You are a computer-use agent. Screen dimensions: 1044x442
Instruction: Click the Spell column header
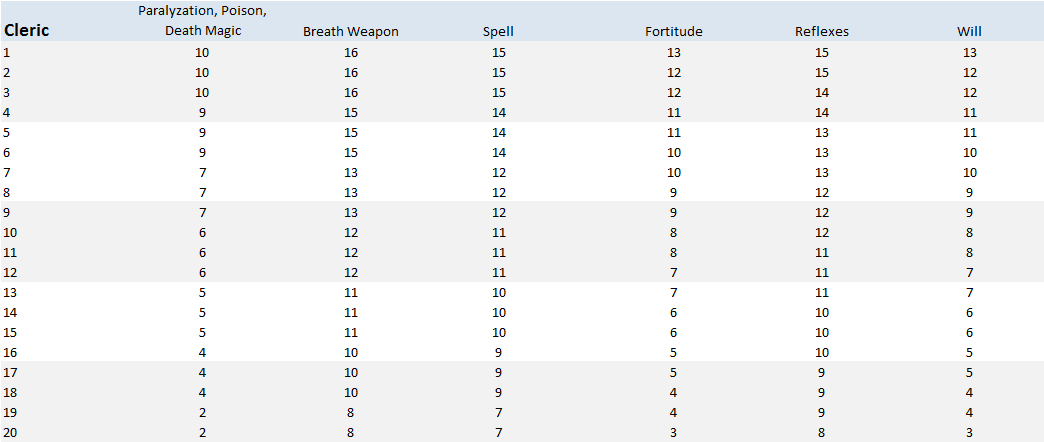click(498, 31)
